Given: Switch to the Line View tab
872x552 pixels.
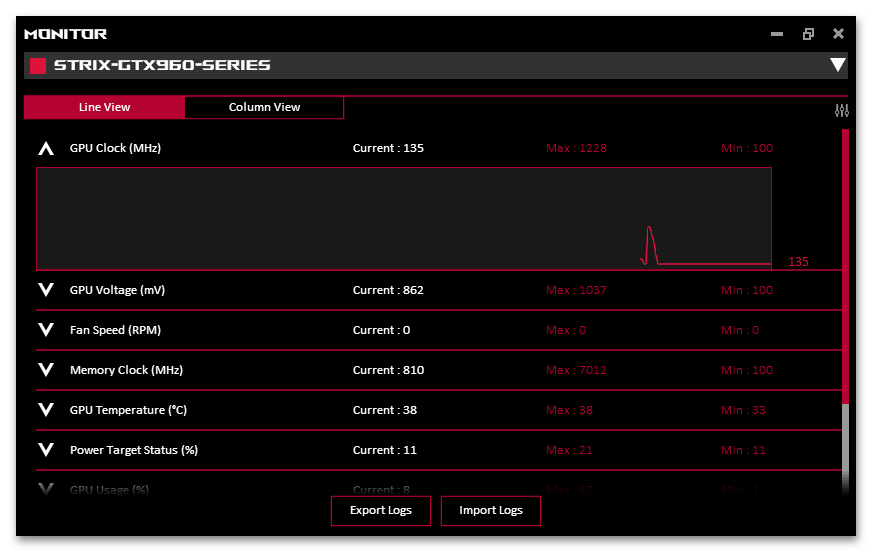Looking at the screenshot, I should point(105,107).
